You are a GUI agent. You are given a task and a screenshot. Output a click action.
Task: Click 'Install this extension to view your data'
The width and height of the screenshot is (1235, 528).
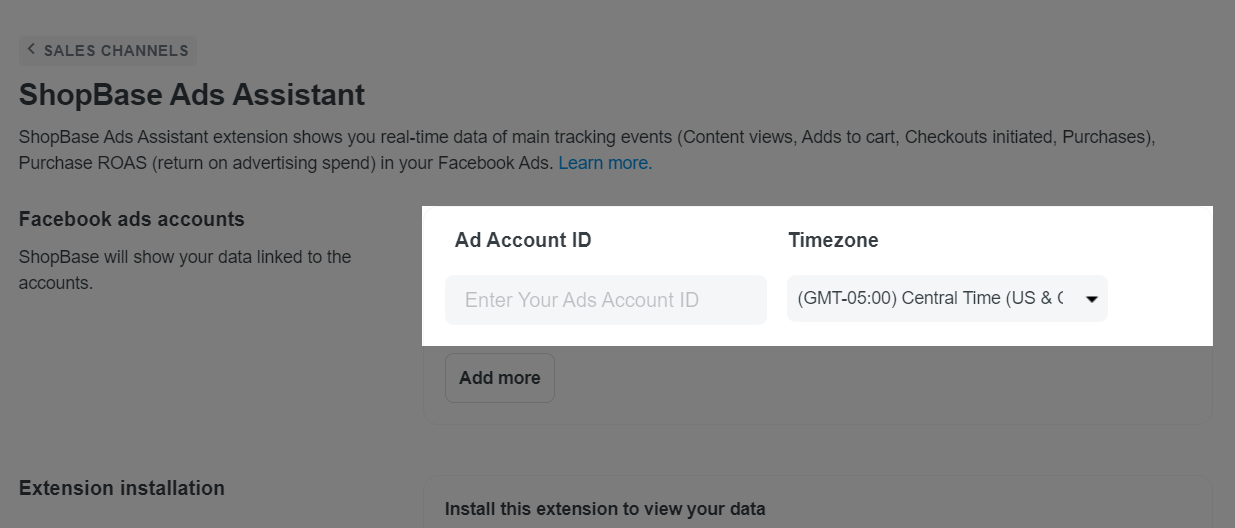(605, 509)
